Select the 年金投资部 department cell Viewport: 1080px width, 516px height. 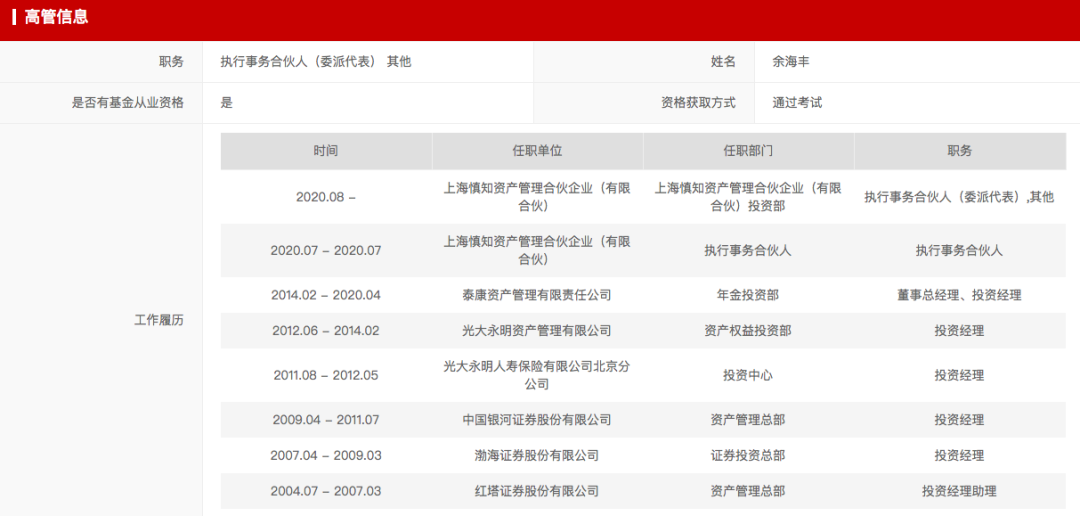coord(748,295)
